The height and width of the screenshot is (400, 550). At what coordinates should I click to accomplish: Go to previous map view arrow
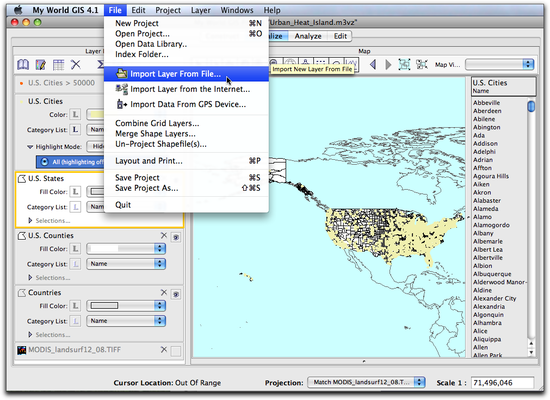pos(373,65)
